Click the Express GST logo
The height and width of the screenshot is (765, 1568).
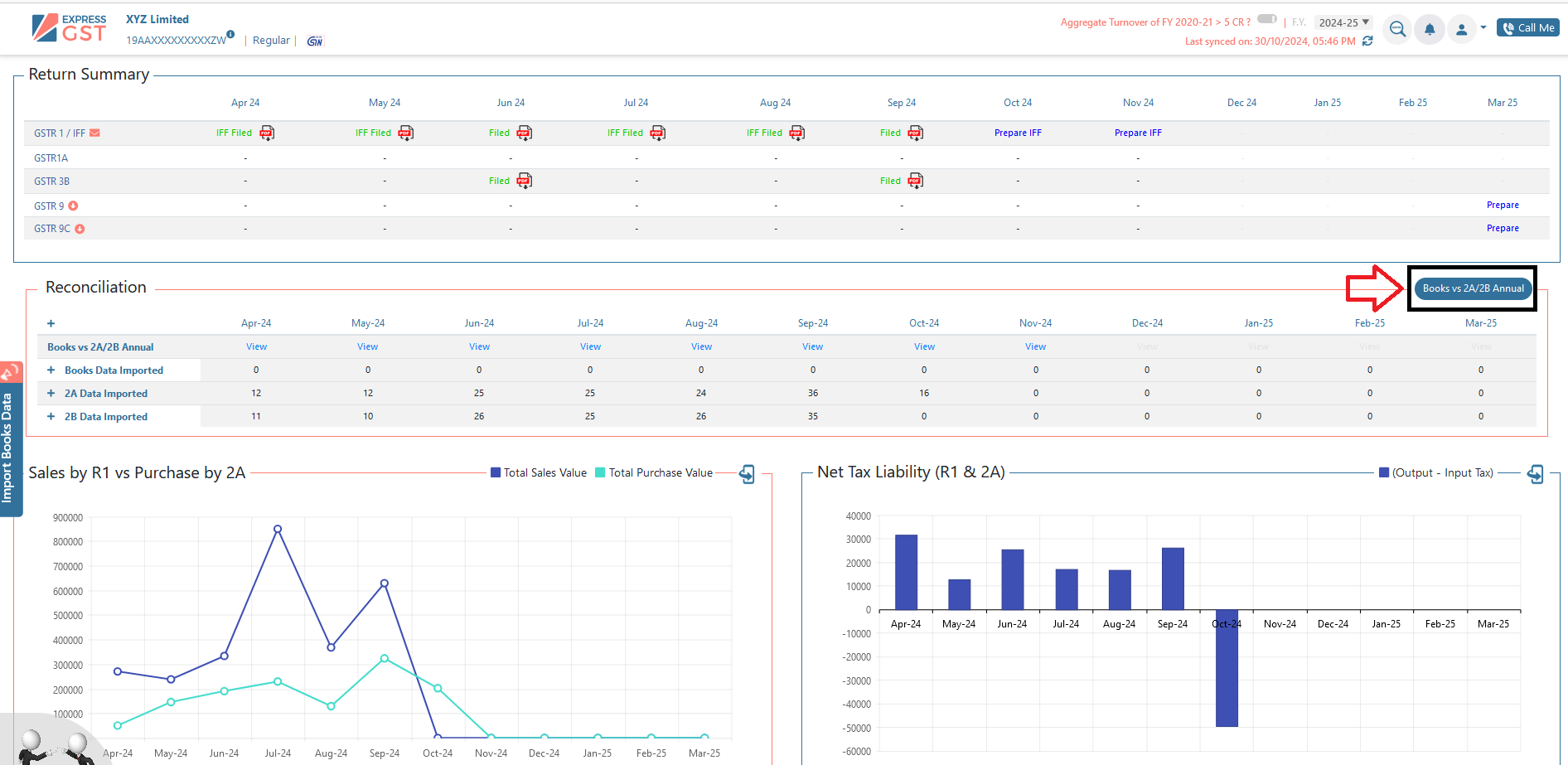69,27
